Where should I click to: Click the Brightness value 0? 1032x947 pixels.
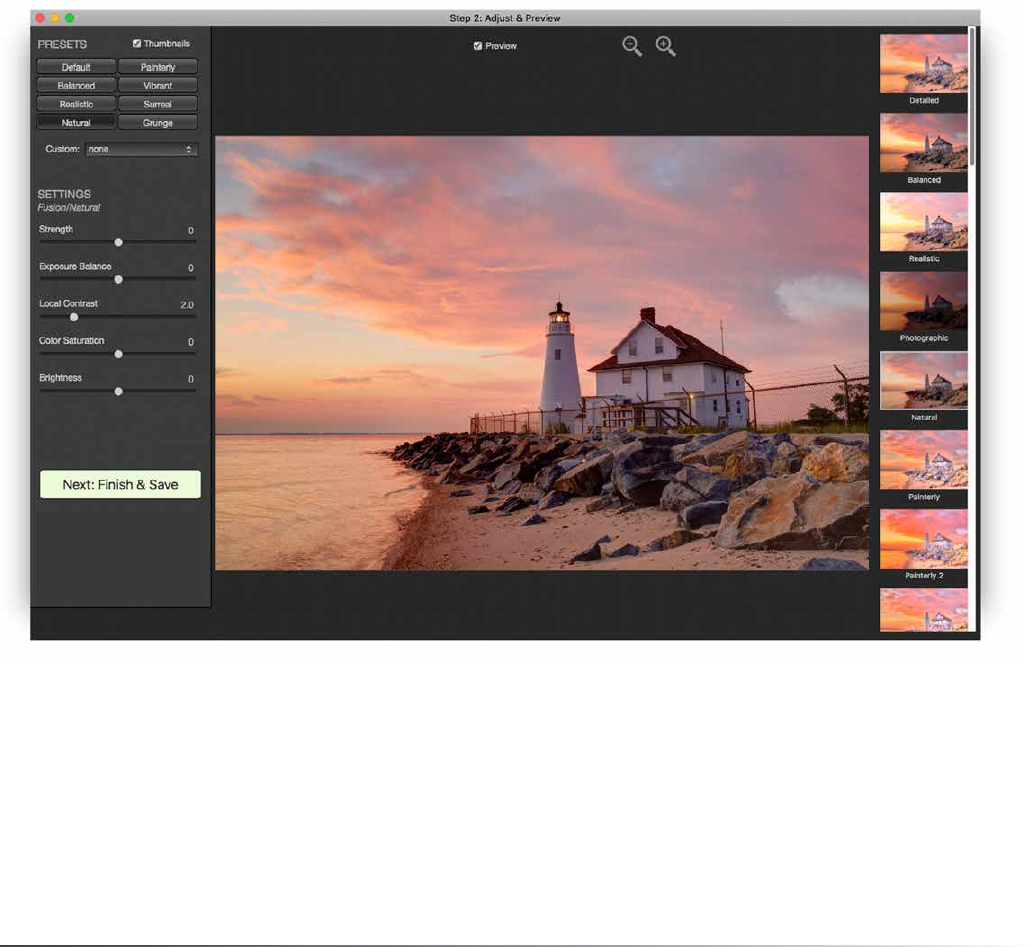pyautogui.click(x=191, y=380)
